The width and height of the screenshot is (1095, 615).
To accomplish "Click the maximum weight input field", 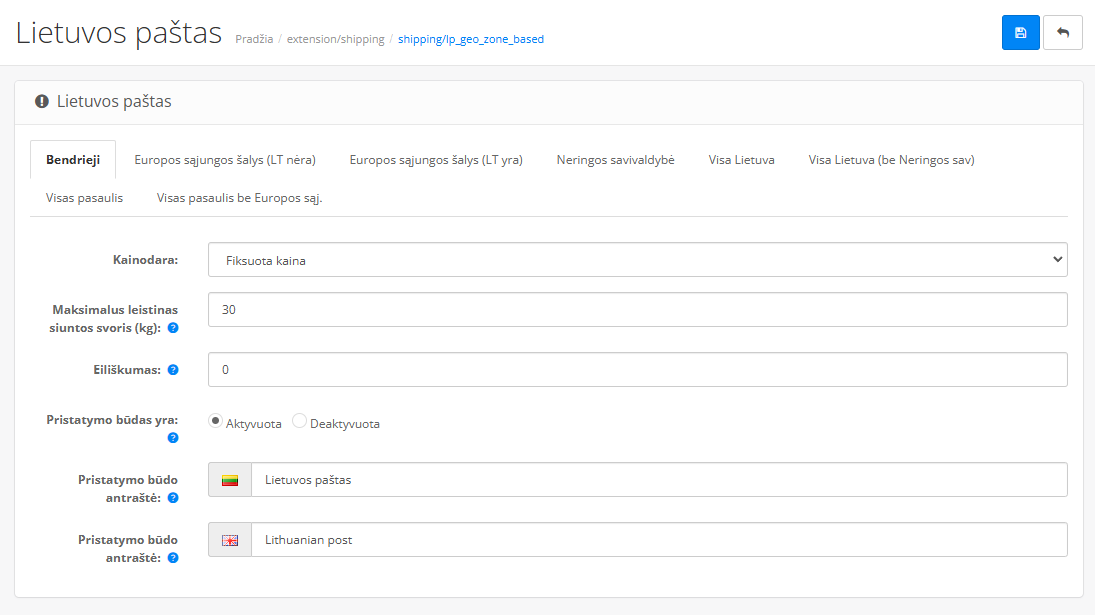I will coord(637,310).
